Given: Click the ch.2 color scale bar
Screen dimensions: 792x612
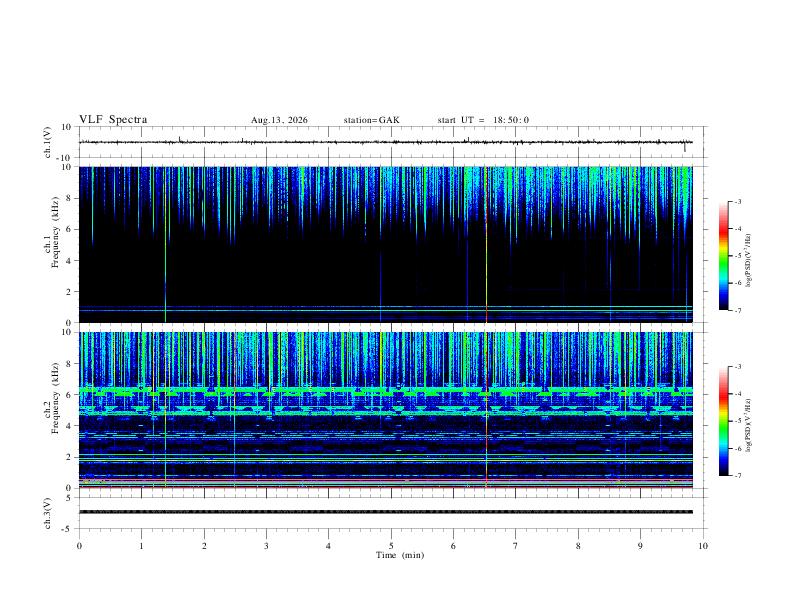Looking at the screenshot, I should pos(723,421).
